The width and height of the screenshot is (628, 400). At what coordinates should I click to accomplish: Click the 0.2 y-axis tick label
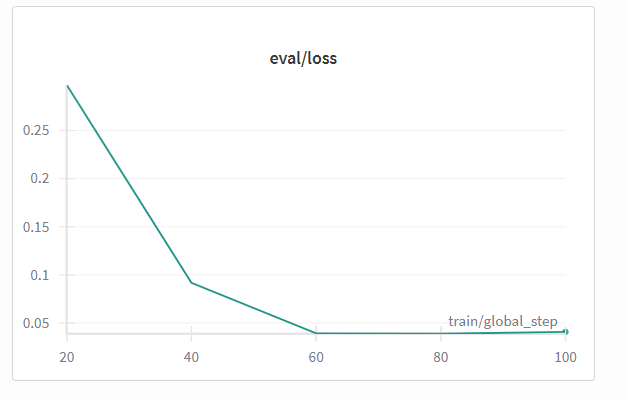[41, 179]
